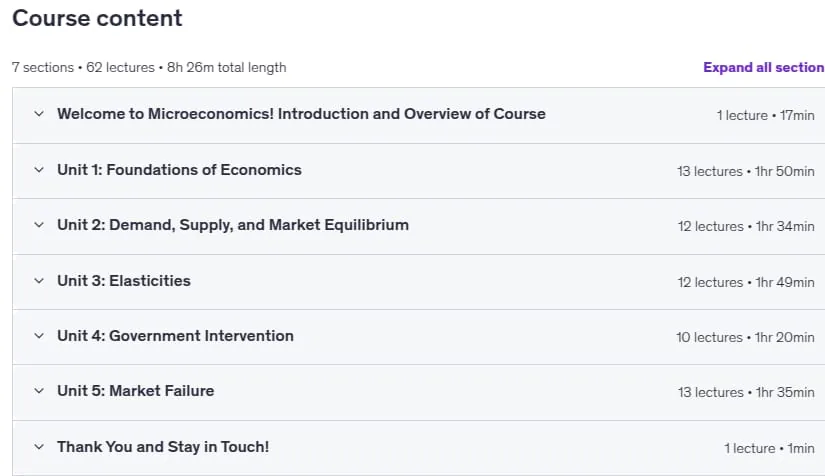825x476 pixels.
Task: Click the 10 lectures 1hr 20min label
Action: (x=745, y=338)
